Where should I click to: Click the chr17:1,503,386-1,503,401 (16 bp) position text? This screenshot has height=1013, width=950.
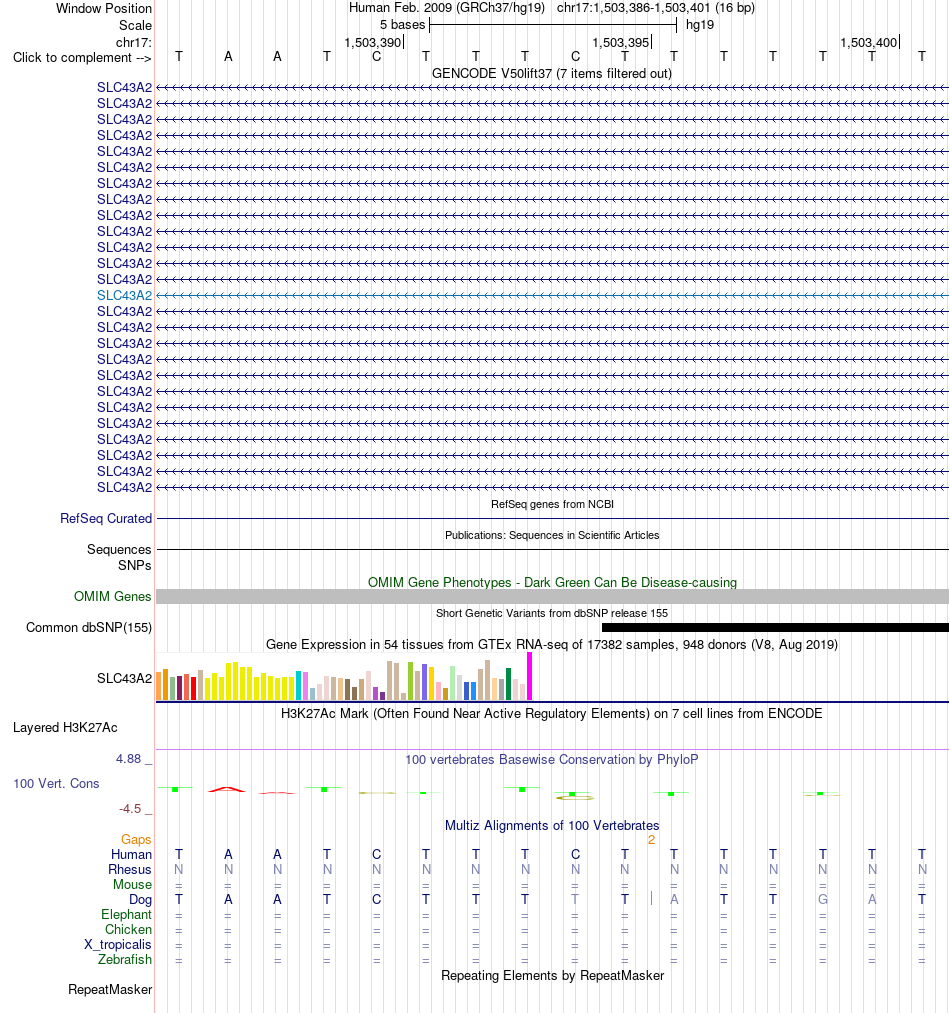pyautogui.click(x=655, y=8)
